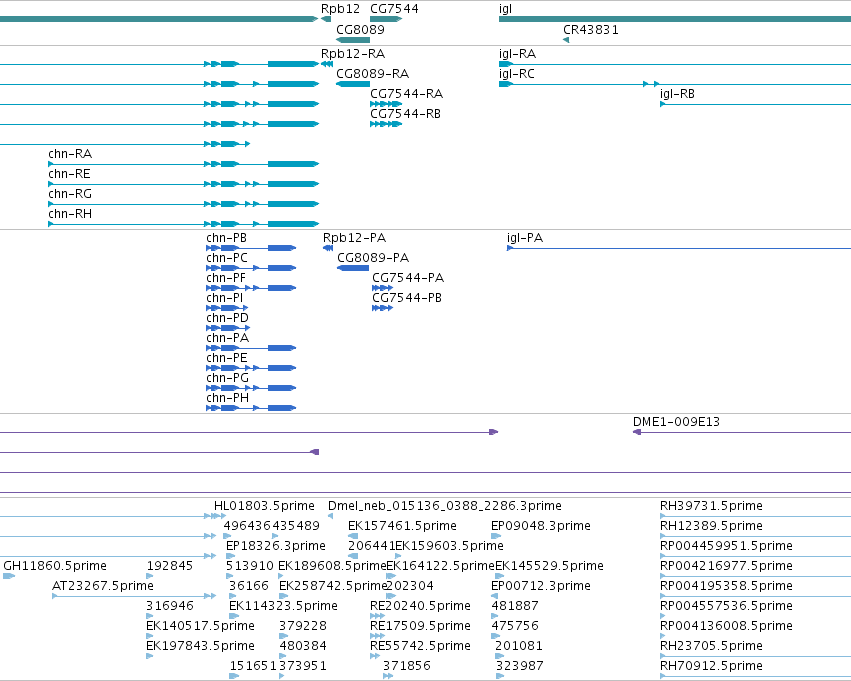The width and height of the screenshot is (851, 681).
Task: Select EK140517.5prime EST feature
Action: [149, 636]
